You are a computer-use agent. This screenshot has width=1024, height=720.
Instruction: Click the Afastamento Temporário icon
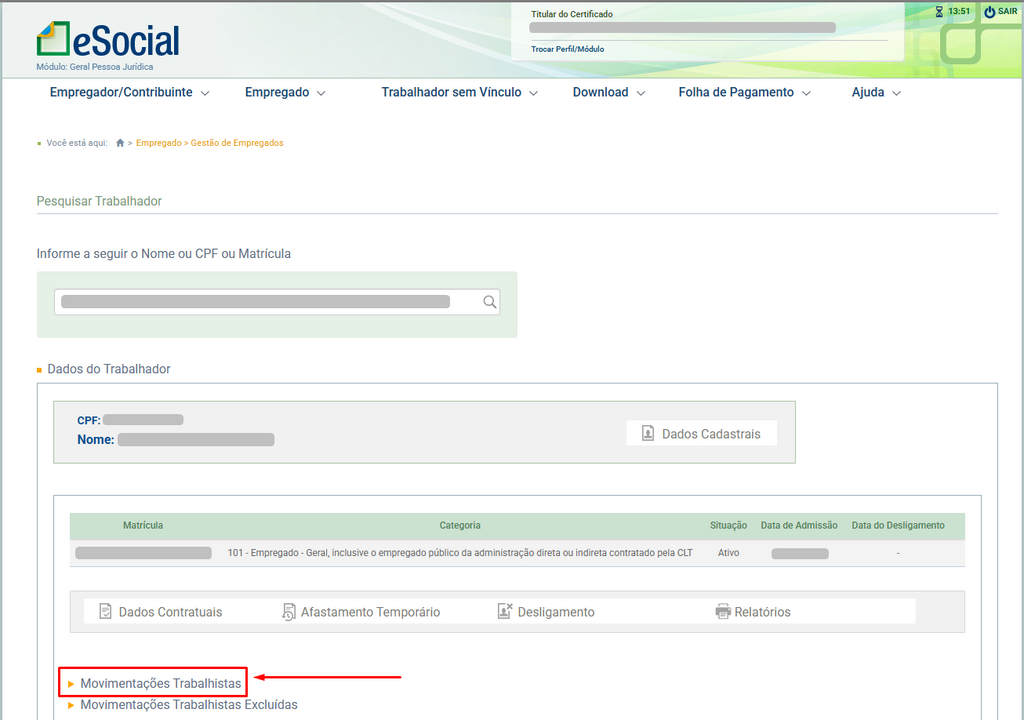click(x=289, y=612)
